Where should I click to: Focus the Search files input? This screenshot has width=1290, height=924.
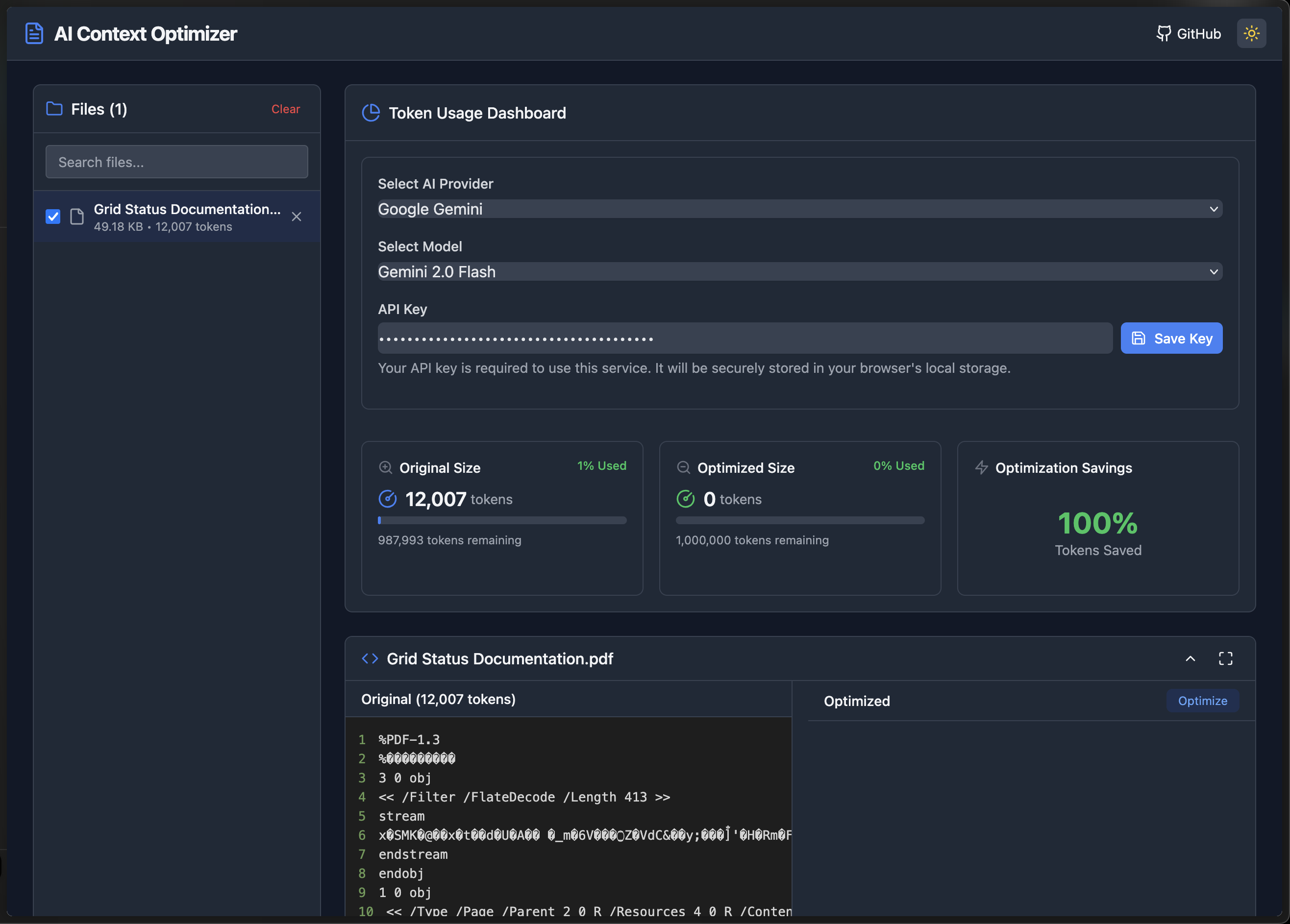(x=176, y=162)
